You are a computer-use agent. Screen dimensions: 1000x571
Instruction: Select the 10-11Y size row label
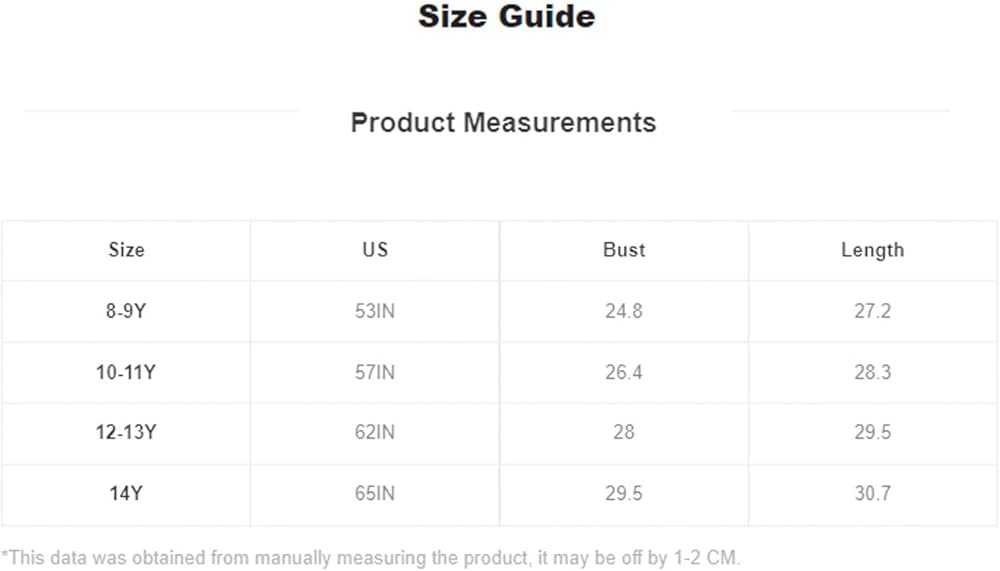click(126, 372)
